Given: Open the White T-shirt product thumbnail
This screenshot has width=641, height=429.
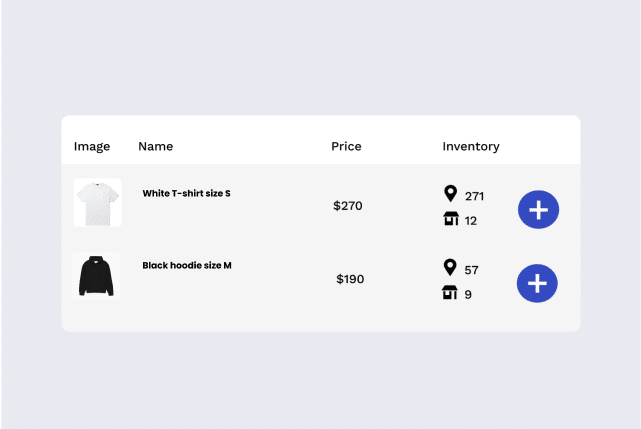Looking at the screenshot, I should coord(97,202).
